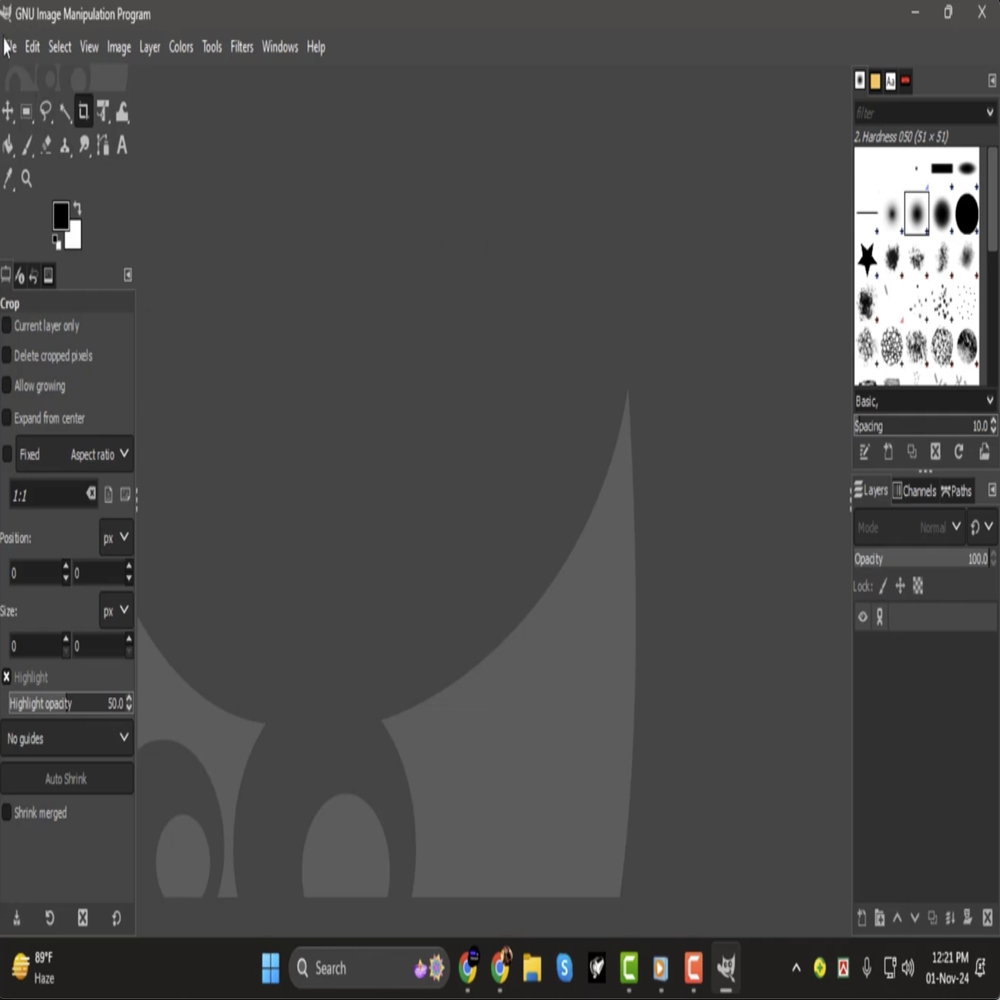Open the No guides dropdown
The image size is (1000, 1000).
(x=67, y=738)
